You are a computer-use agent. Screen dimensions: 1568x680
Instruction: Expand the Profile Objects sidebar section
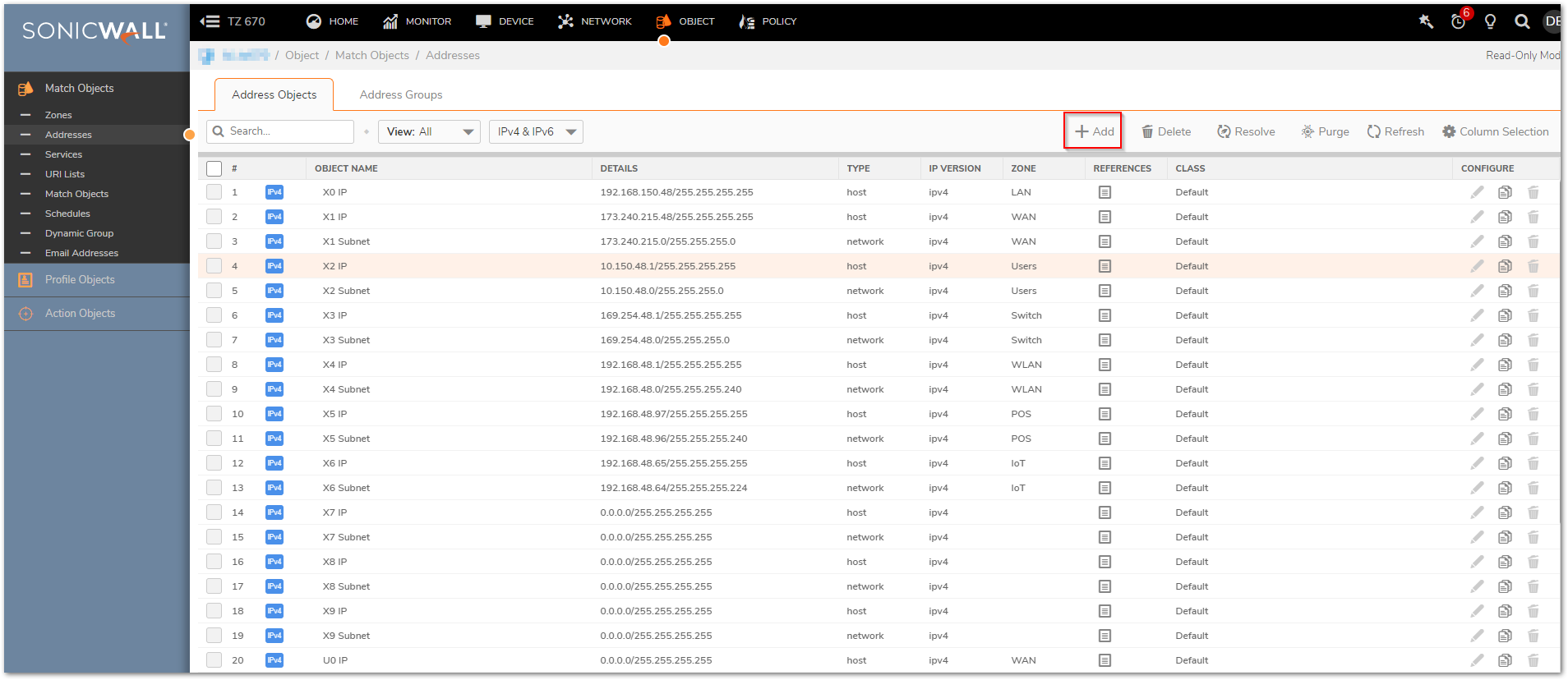(80, 280)
